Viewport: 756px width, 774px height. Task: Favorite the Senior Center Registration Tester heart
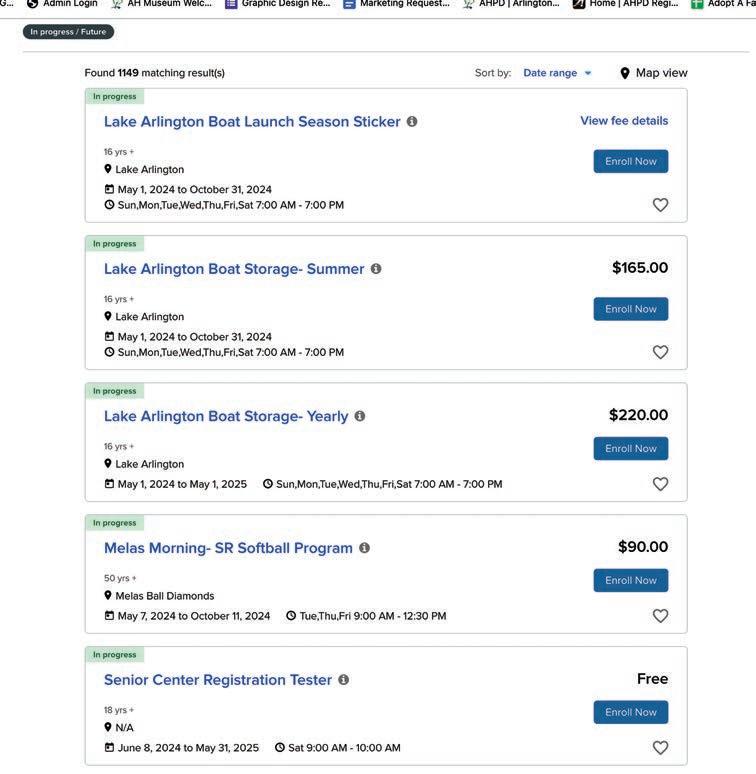[x=660, y=748]
